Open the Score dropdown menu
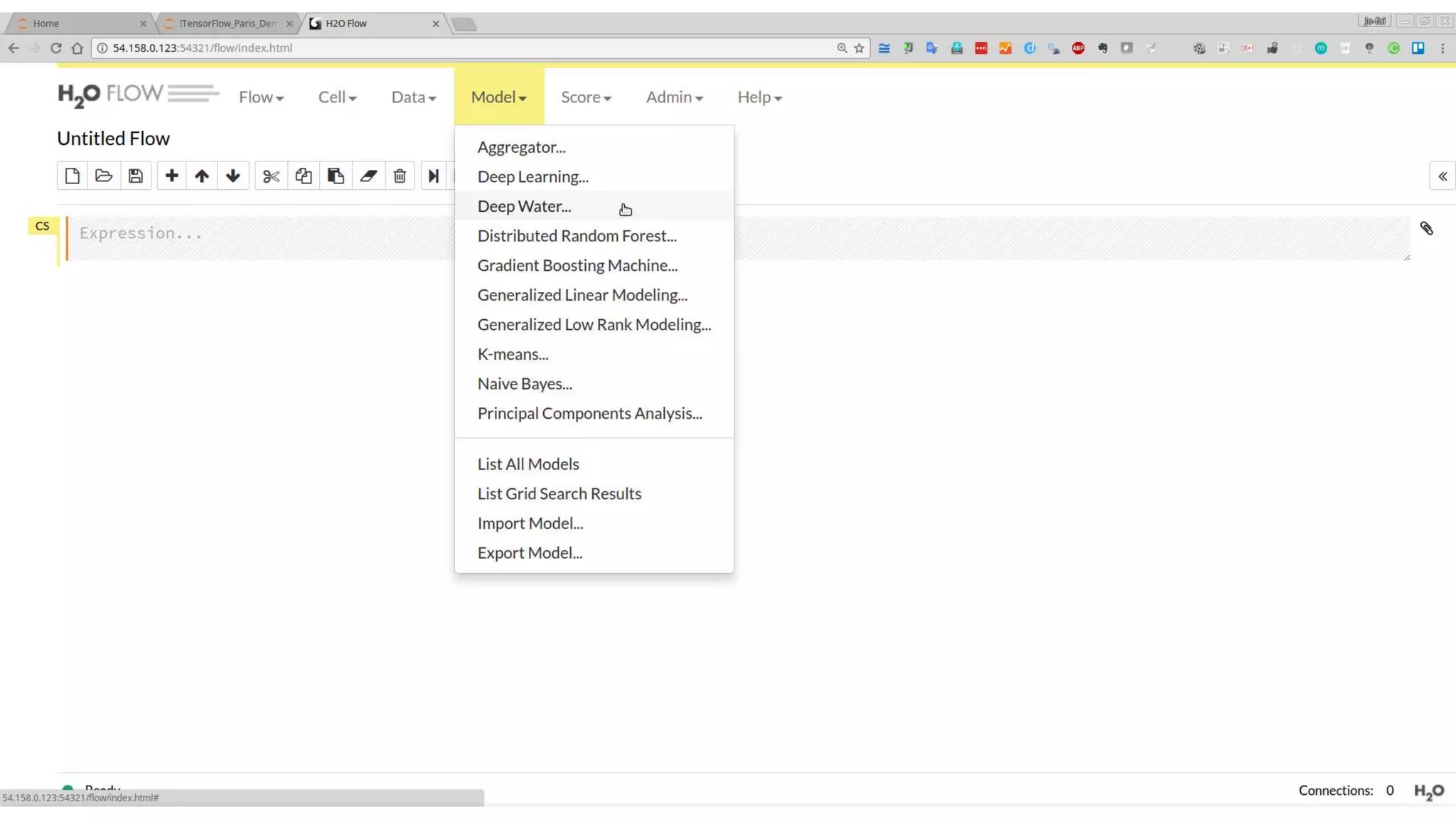1456x819 pixels. point(586,97)
